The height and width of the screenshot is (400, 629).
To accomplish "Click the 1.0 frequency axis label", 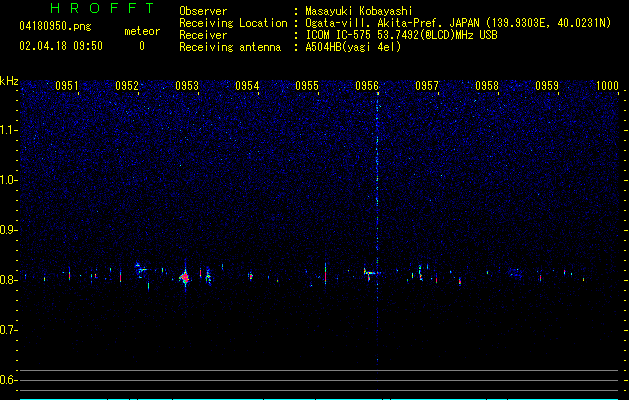I will [x=8, y=180].
